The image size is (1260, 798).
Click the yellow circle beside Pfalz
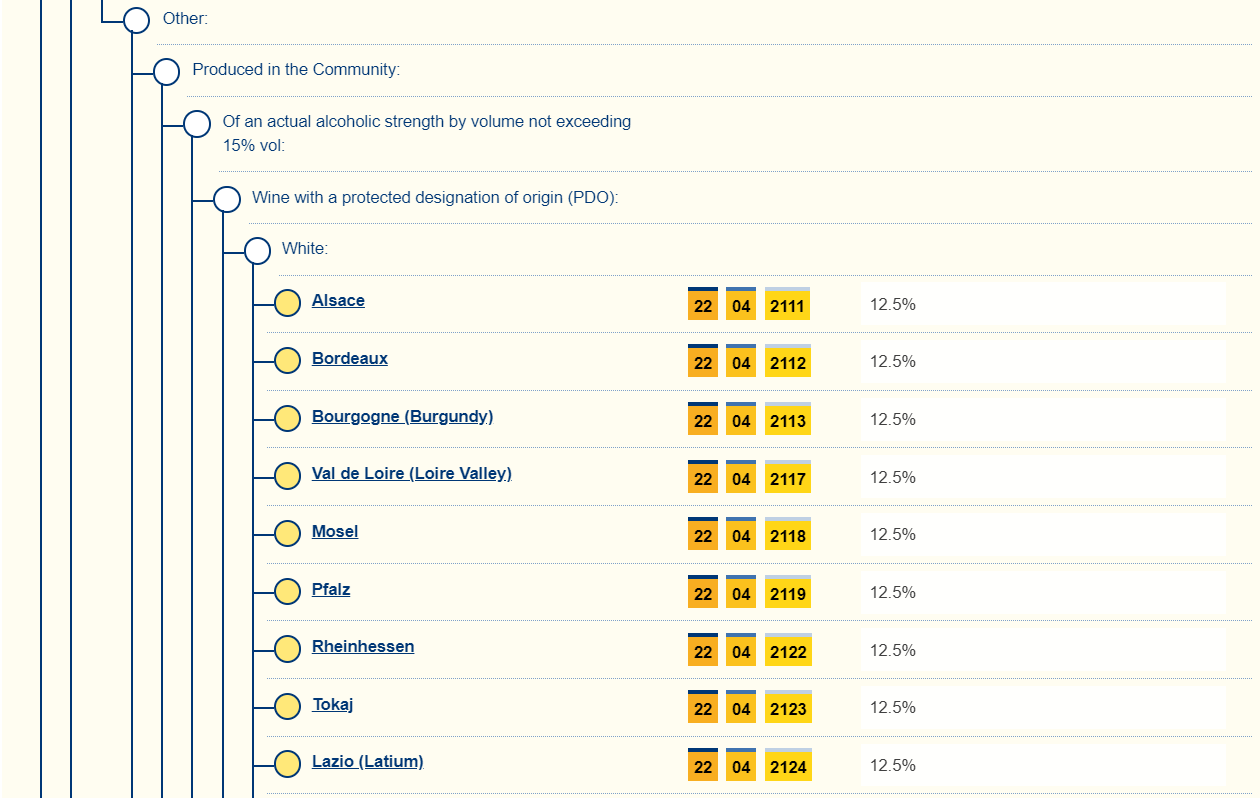(287, 591)
